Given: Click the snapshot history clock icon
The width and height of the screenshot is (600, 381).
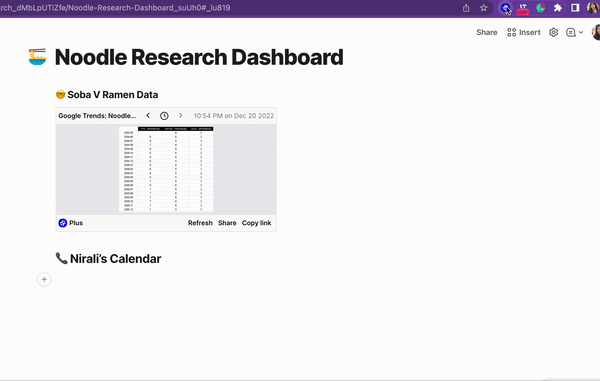Looking at the screenshot, I should [164, 116].
